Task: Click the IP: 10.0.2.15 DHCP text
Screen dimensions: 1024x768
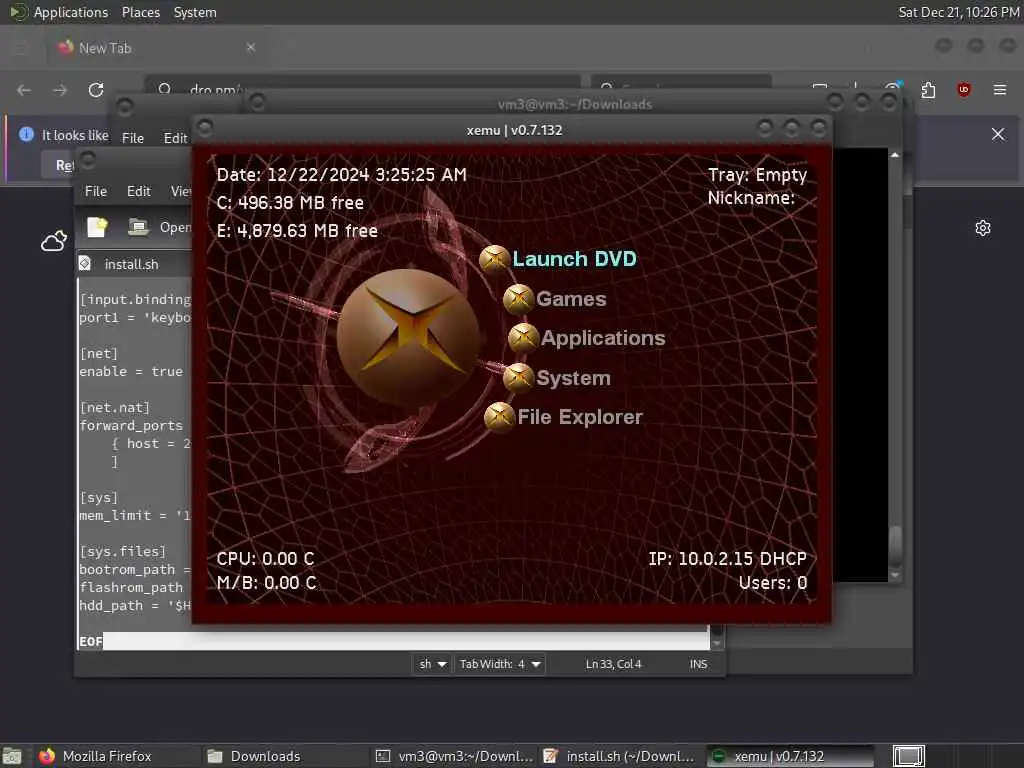Action: [728, 558]
